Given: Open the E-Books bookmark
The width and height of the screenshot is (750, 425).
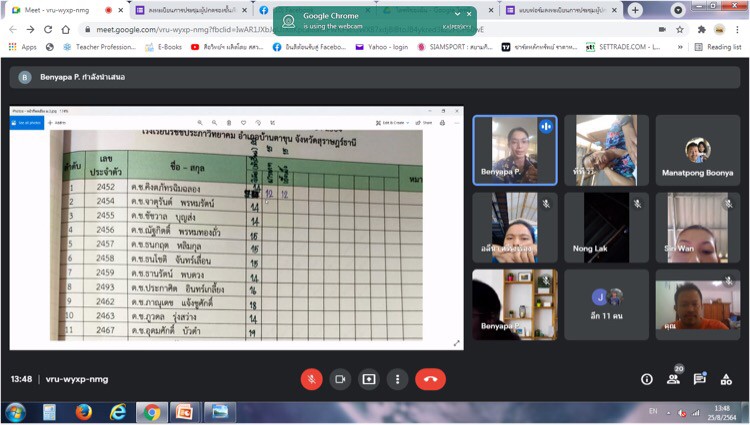Looking at the screenshot, I should (163, 47).
